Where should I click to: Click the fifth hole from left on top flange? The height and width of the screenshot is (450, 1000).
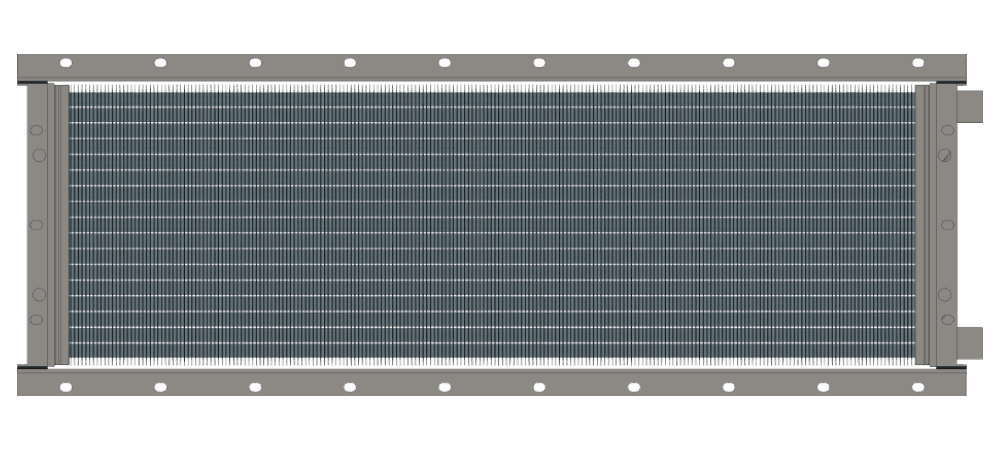pos(444,63)
